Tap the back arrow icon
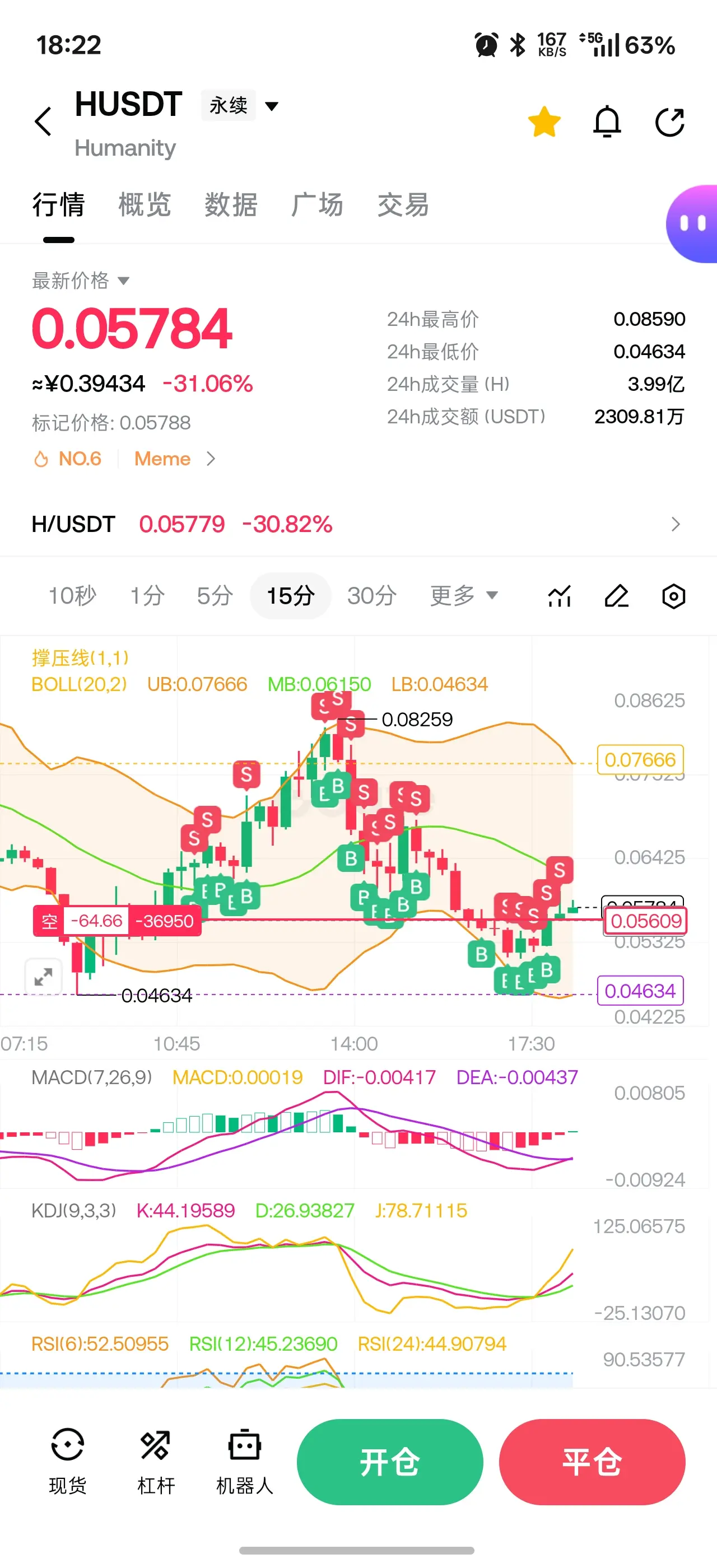717x1568 pixels. point(43,121)
